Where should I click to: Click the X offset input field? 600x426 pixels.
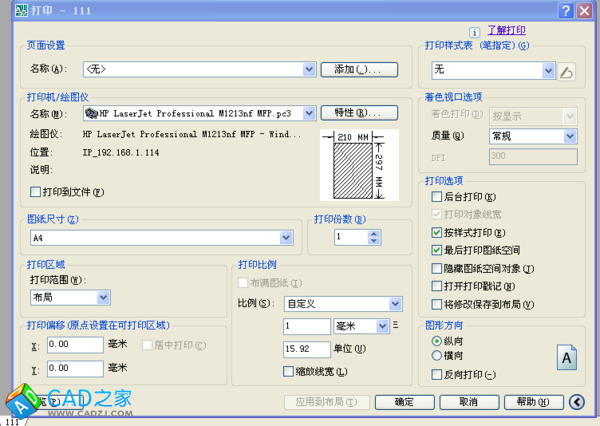[74, 345]
